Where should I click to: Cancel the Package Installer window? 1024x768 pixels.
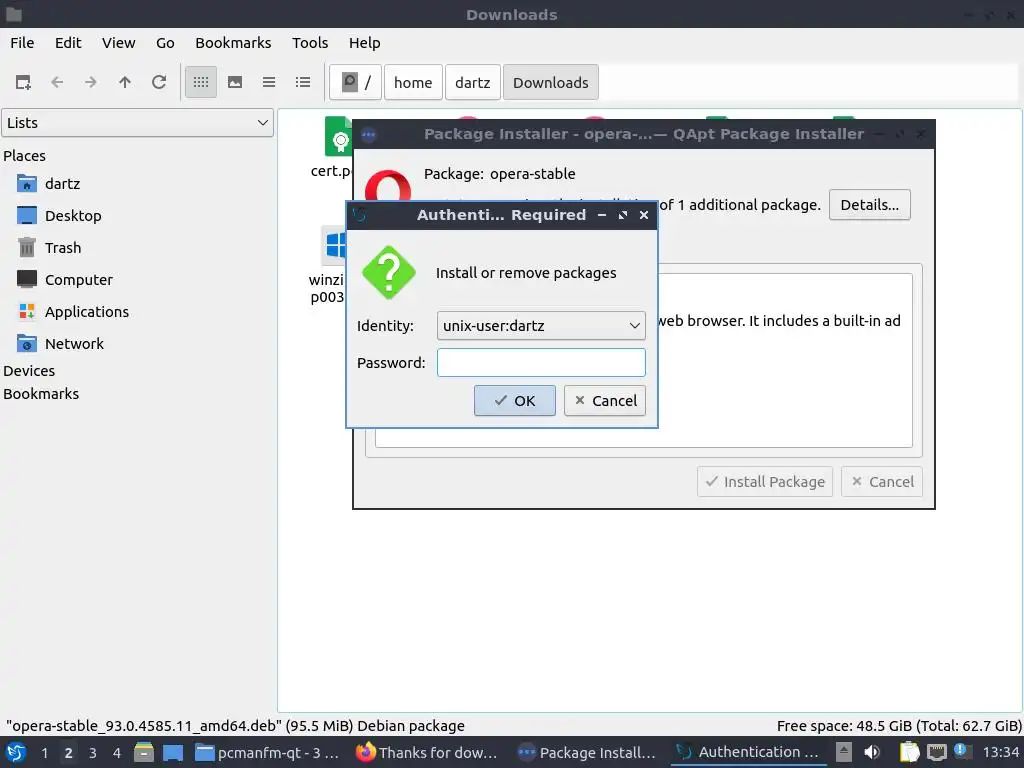click(882, 481)
